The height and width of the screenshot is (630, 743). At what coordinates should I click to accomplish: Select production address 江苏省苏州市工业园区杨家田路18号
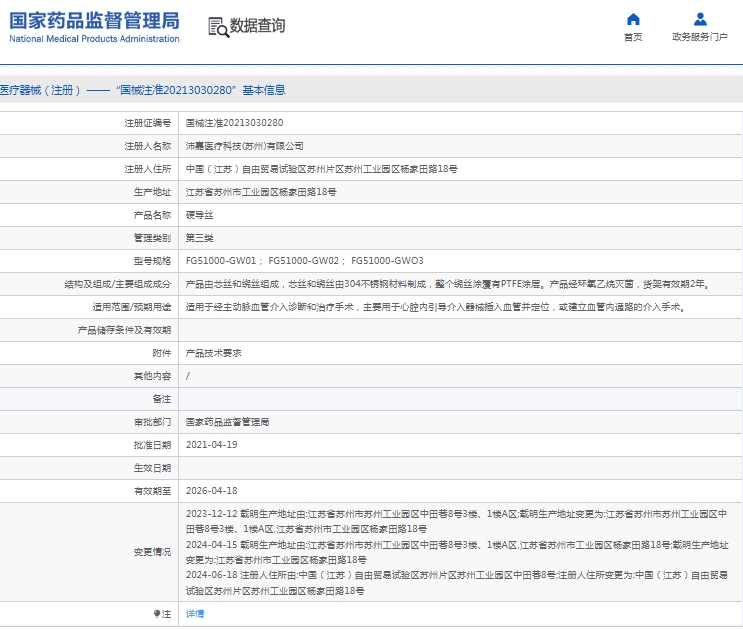(261, 192)
